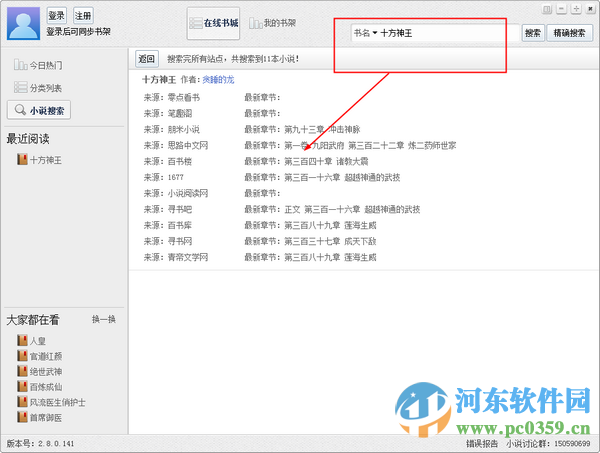
Task: Click chapter 第三百四十章 诸教大震
Action: pos(326,161)
